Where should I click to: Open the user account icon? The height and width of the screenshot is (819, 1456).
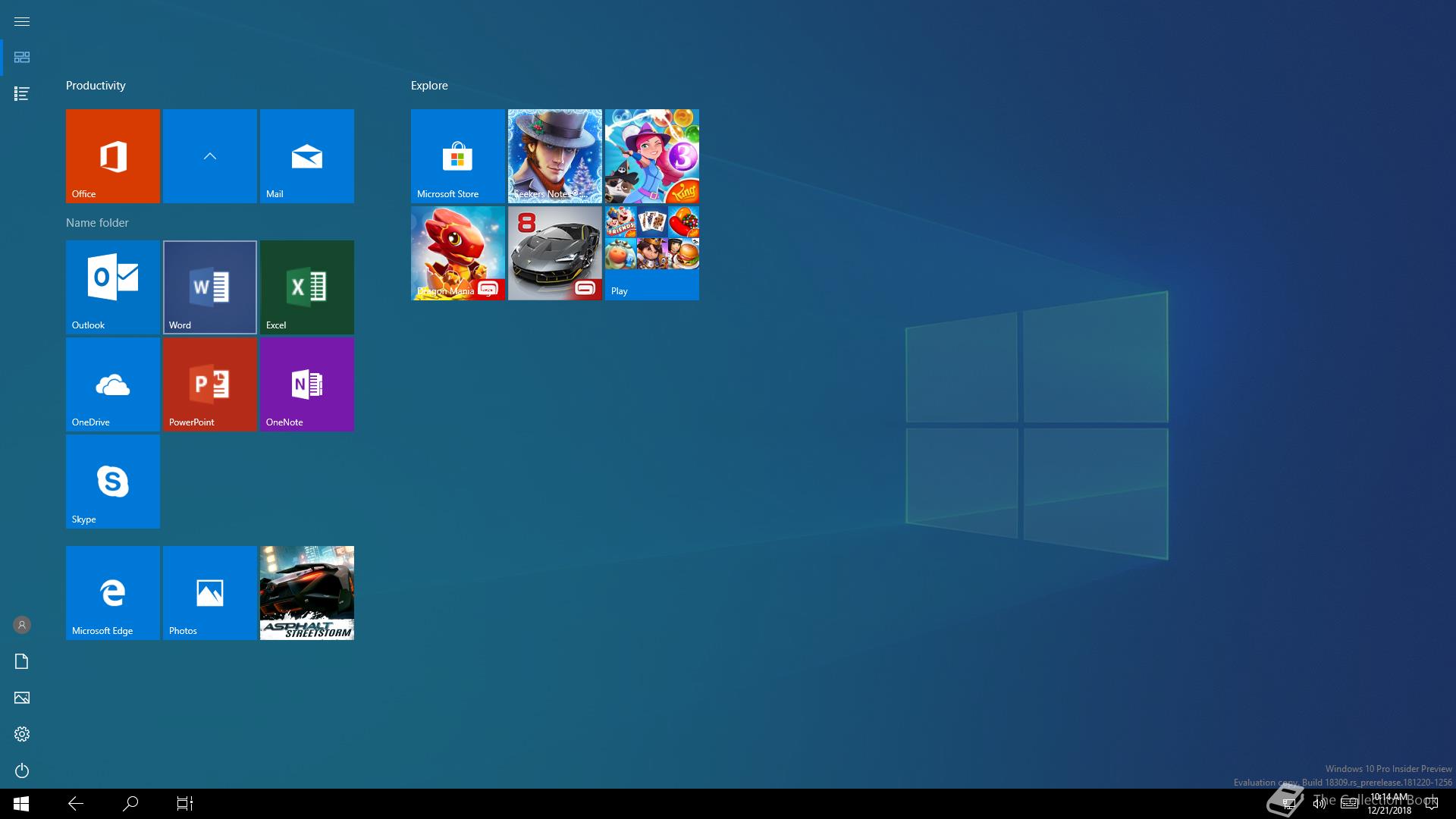point(22,625)
